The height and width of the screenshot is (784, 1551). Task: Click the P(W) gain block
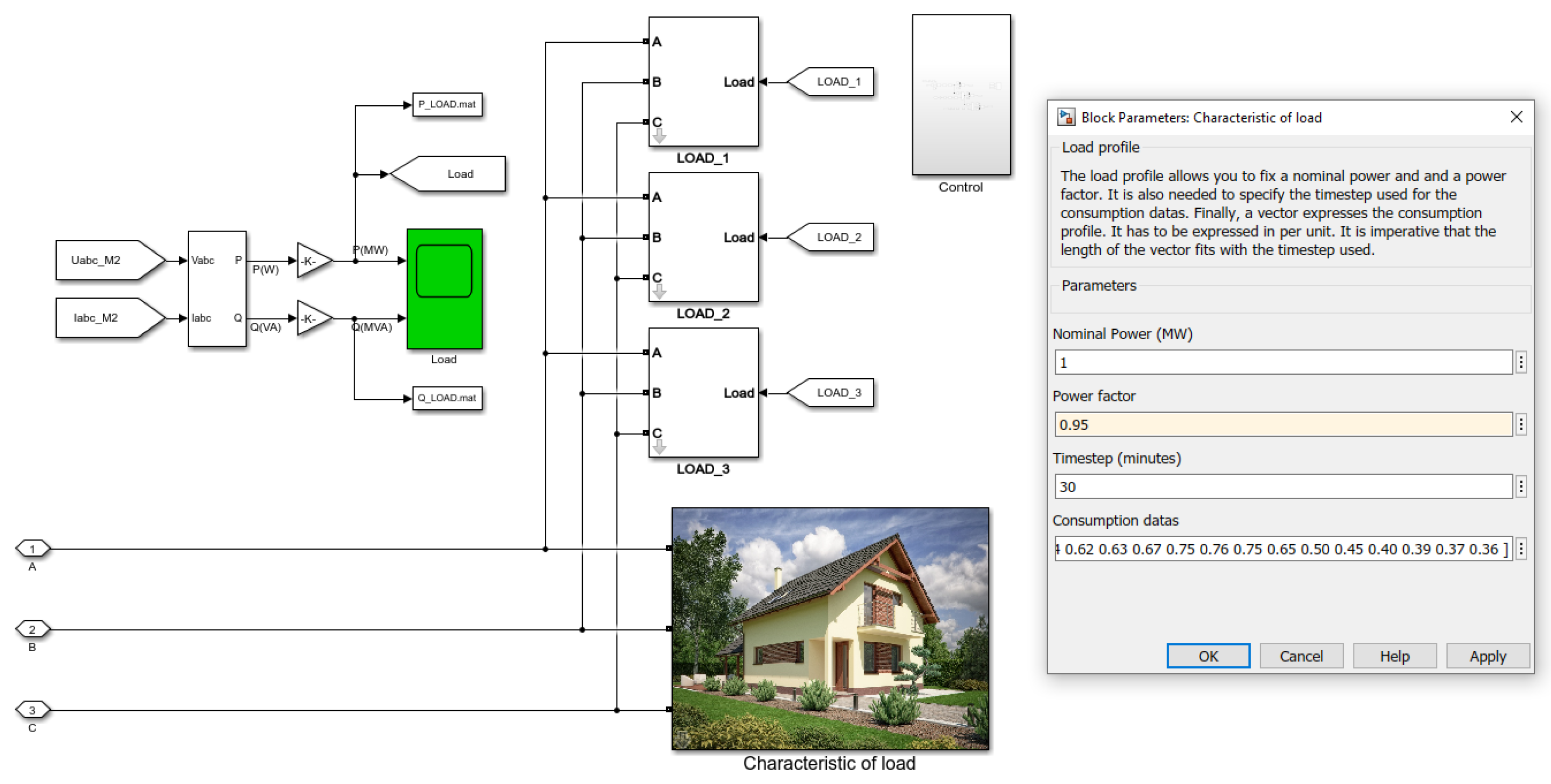(x=312, y=261)
